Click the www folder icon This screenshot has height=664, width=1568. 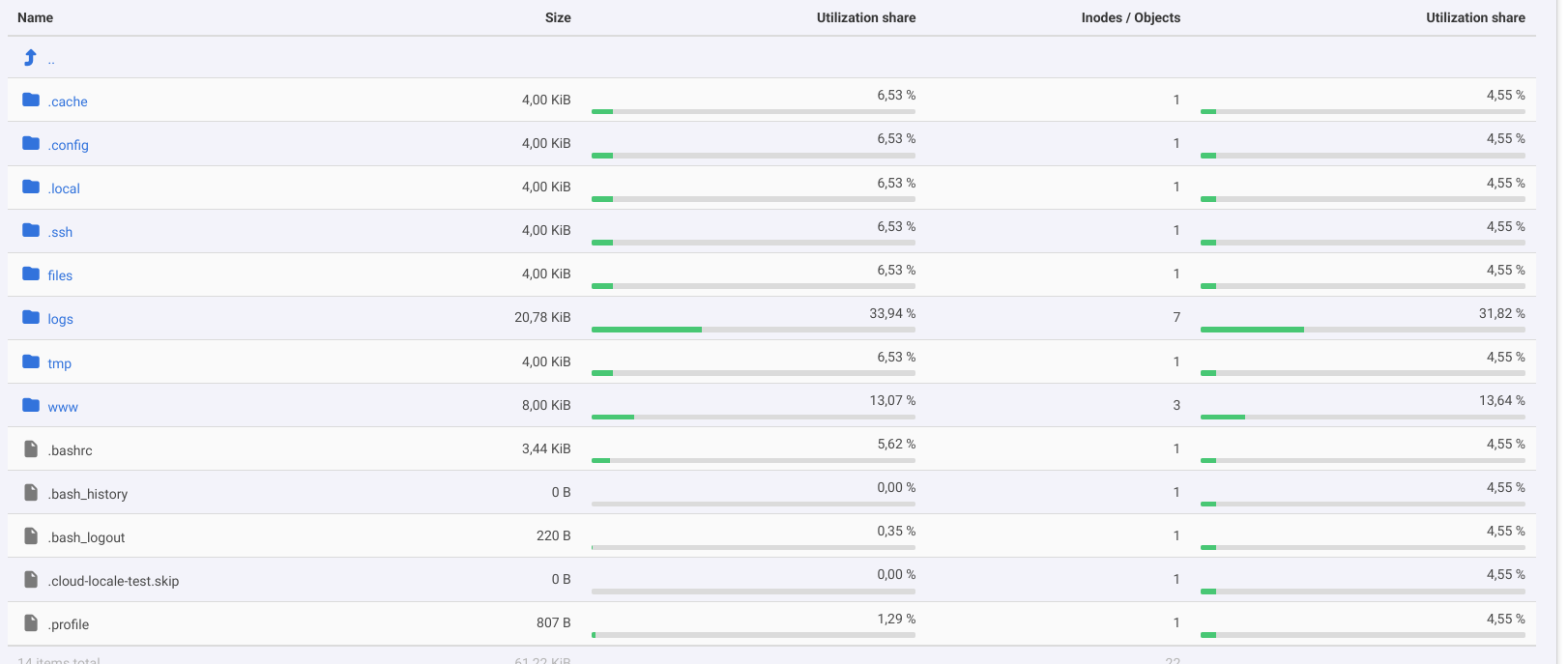tap(31, 406)
